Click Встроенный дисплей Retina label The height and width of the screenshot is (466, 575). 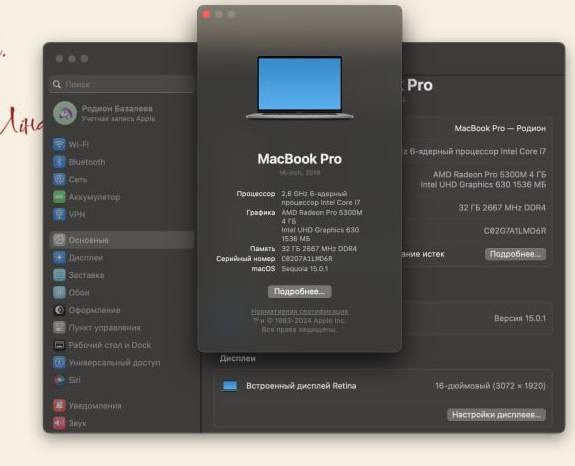[301, 386]
